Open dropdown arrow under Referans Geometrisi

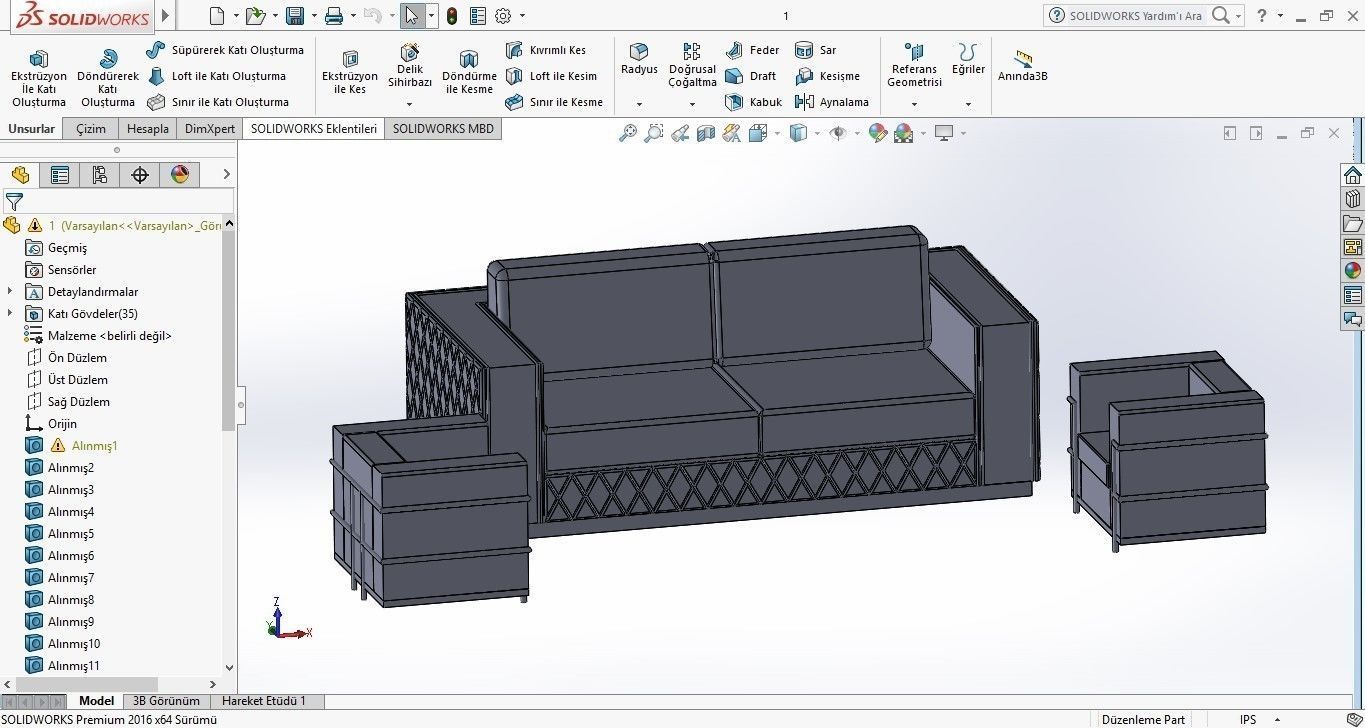(x=914, y=104)
